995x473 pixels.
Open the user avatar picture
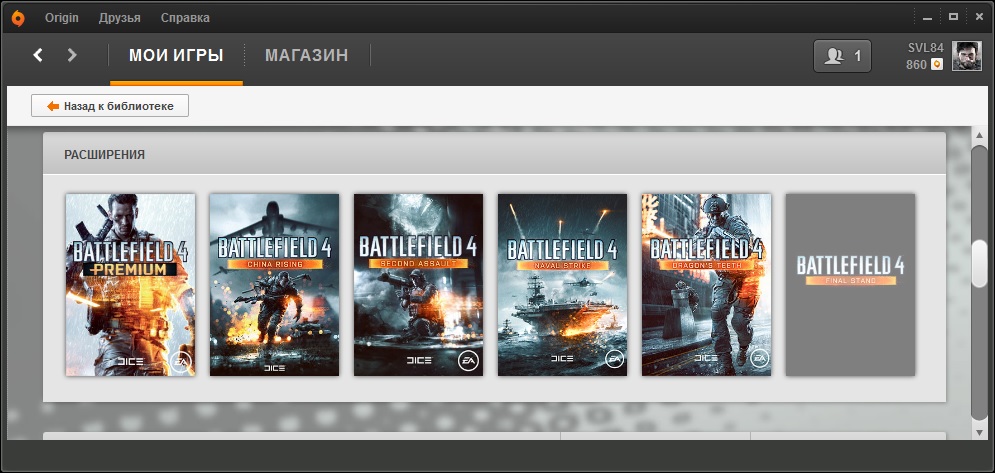[x=966, y=56]
